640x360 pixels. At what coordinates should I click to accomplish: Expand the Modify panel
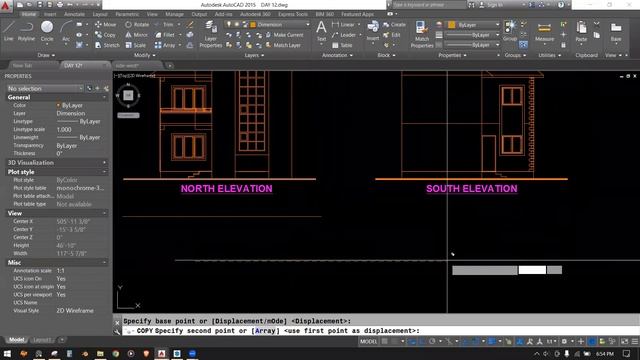144,55
